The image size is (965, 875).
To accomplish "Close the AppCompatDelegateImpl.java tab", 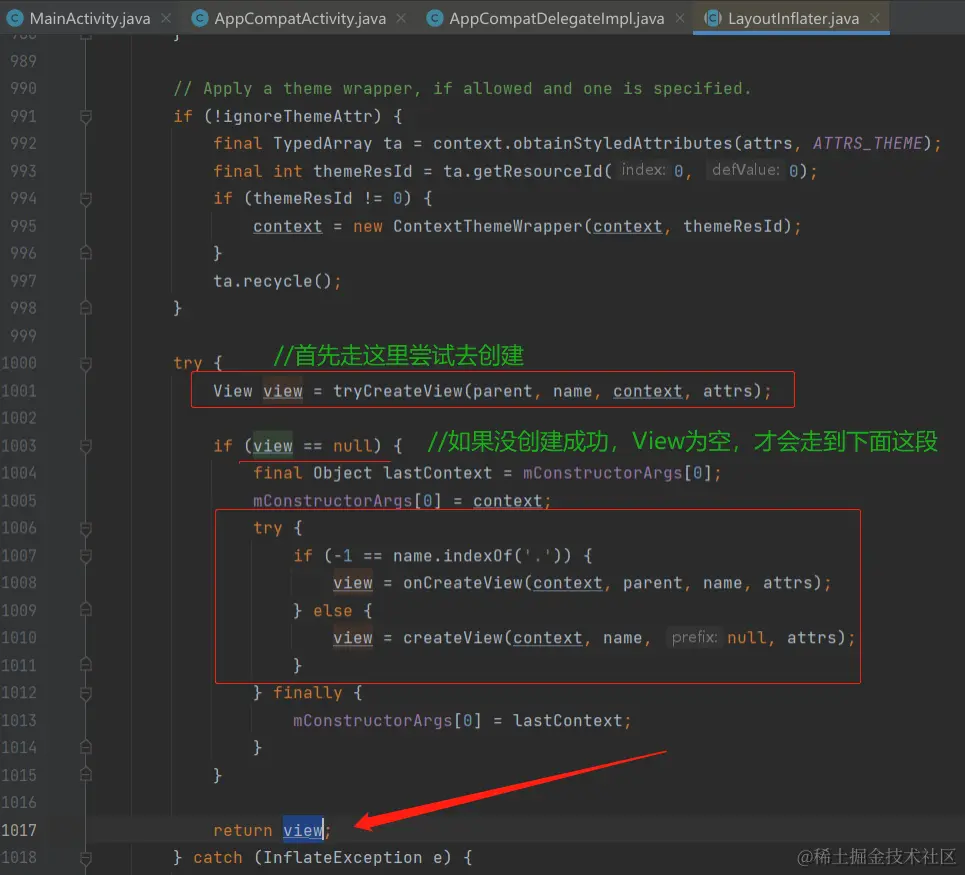I will click(x=680, y=18).
